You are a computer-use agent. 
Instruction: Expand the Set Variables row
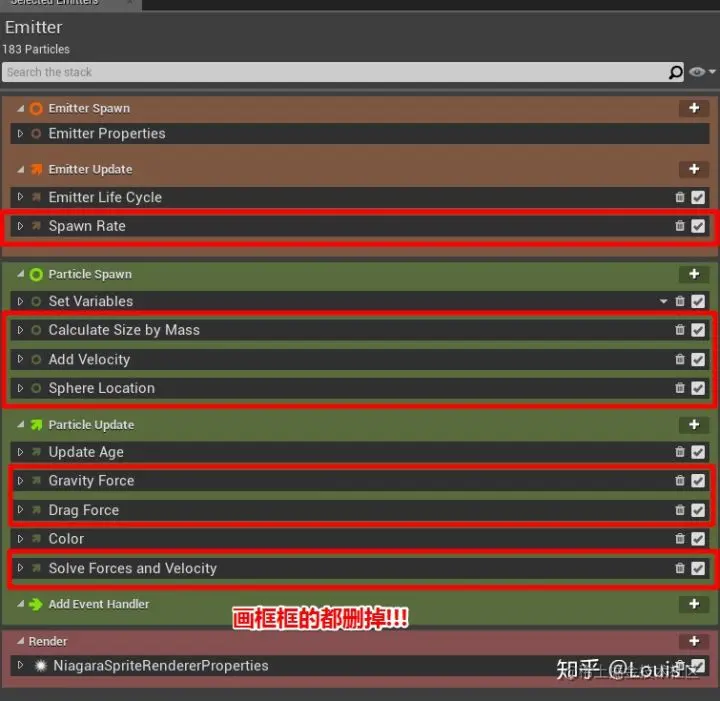(20, 301)
